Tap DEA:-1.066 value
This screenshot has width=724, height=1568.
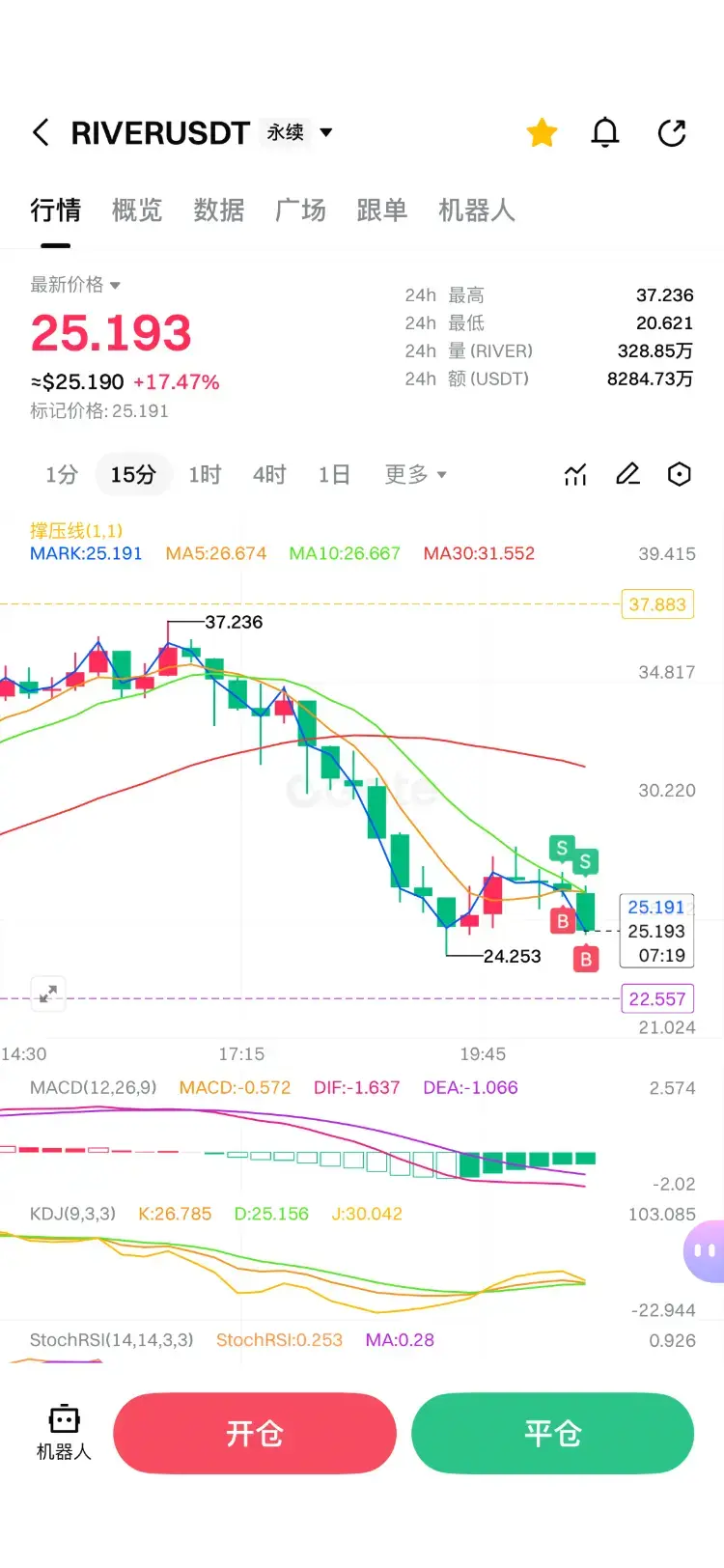(470, 1087)
